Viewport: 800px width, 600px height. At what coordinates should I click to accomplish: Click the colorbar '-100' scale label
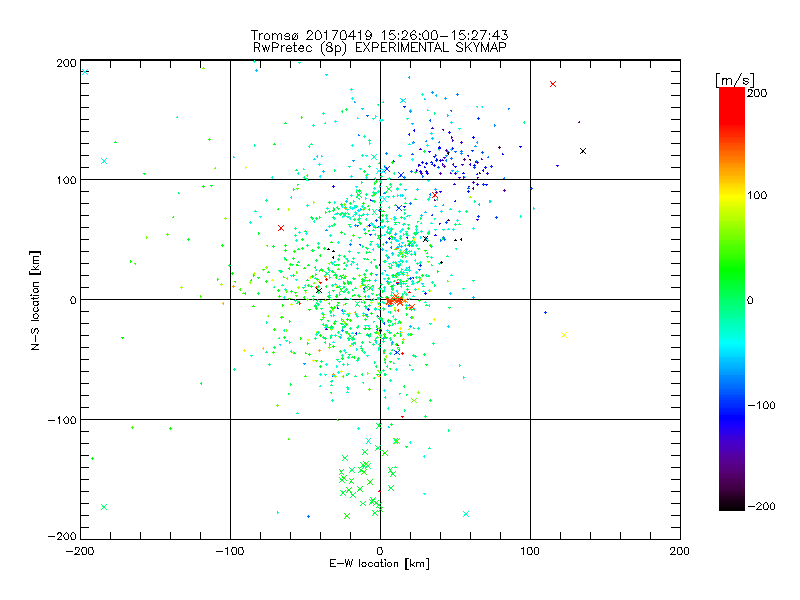761,405
